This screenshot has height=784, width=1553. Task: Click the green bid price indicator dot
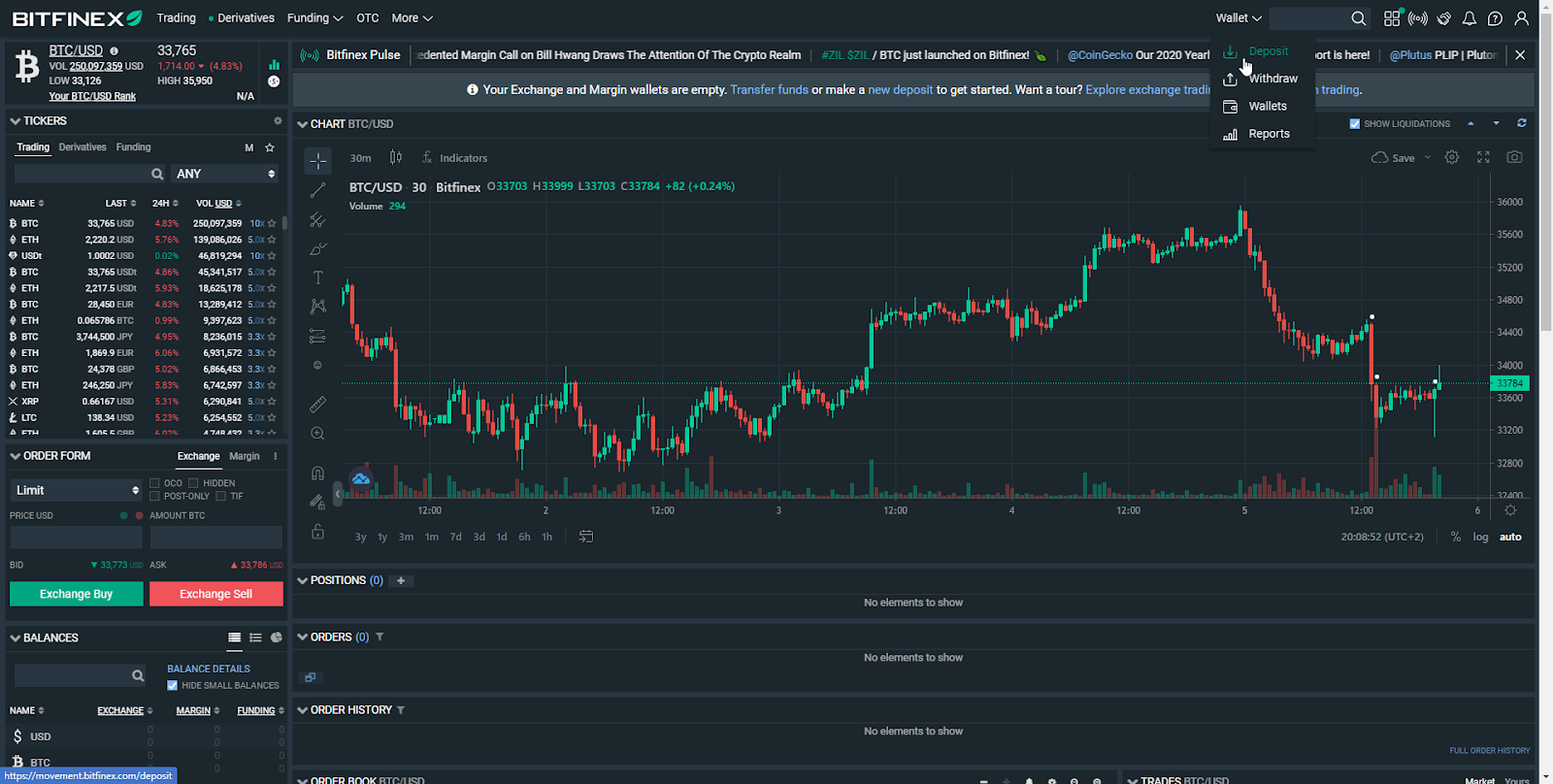(x=123, y=515)
